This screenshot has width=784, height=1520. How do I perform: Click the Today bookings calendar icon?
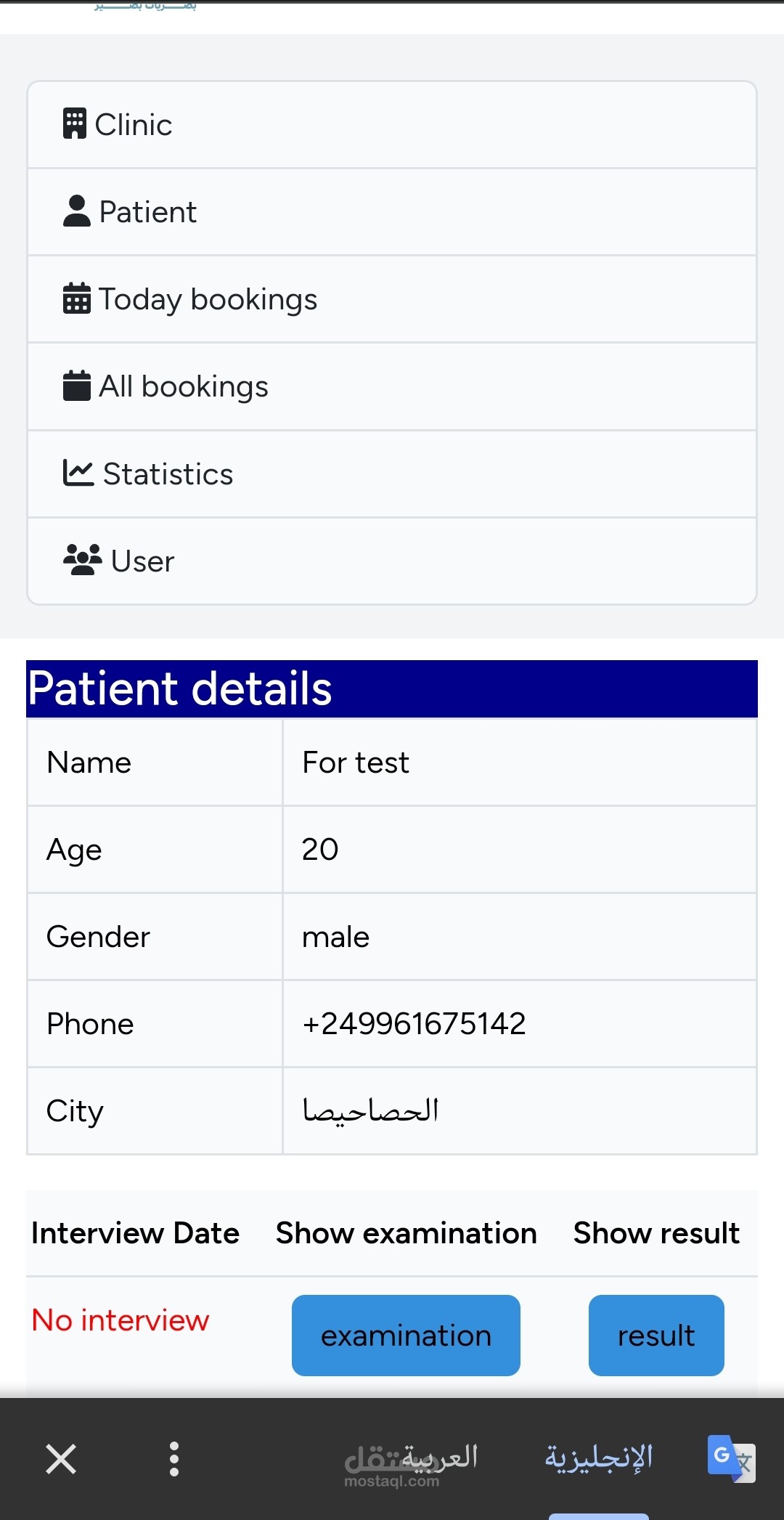click(77, 298)
